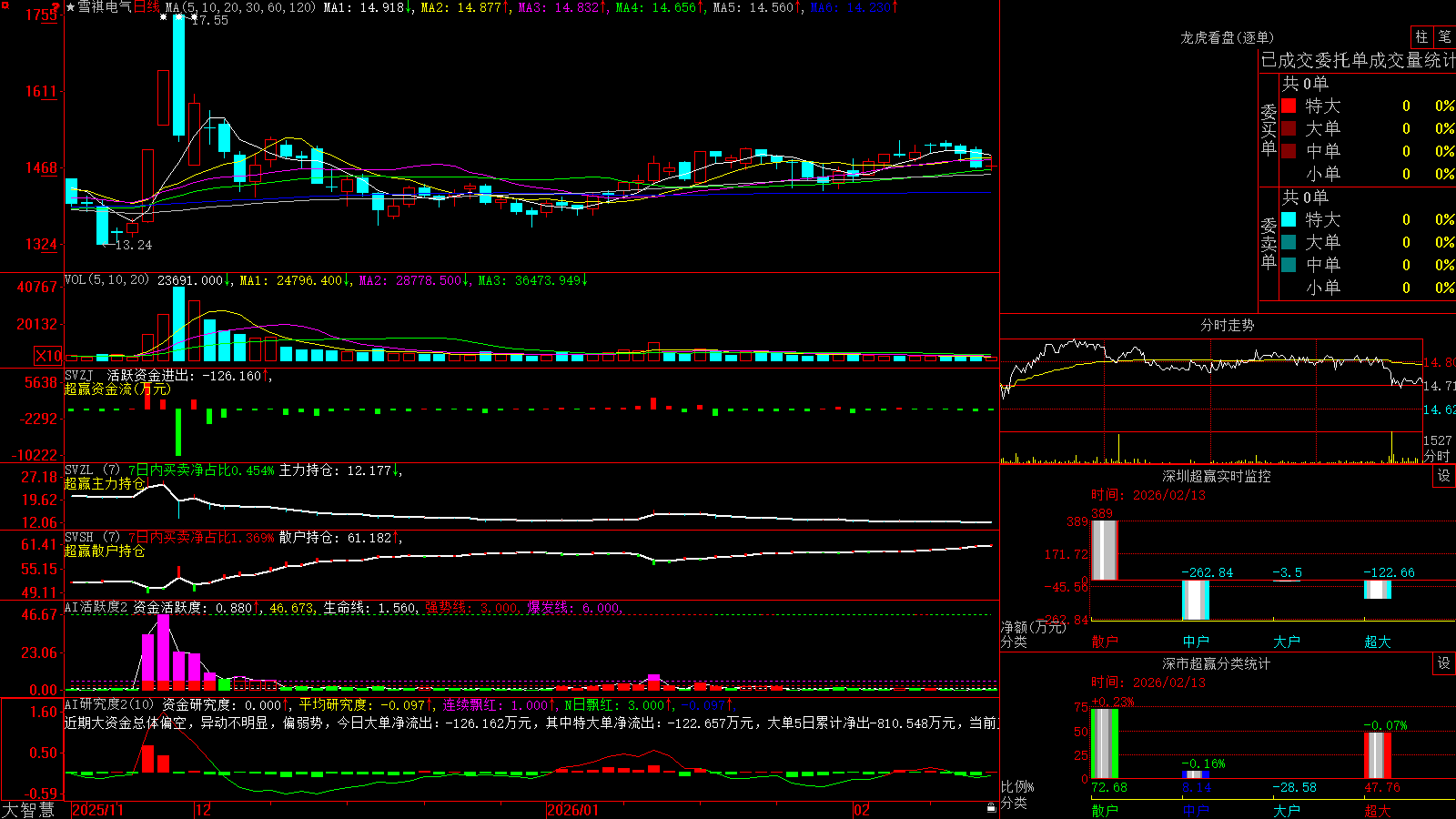
Task: Click the 72.68 retail percentage value
Action: [x=1109, y=787]
